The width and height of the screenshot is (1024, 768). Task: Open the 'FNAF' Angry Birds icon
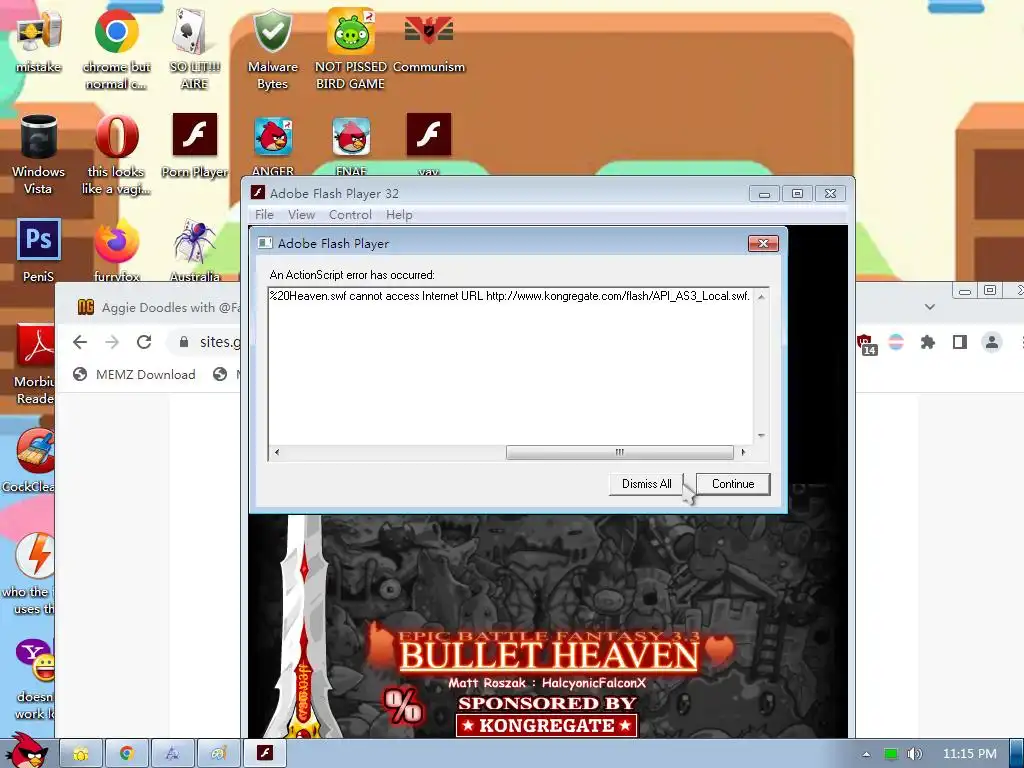[351, 144]
